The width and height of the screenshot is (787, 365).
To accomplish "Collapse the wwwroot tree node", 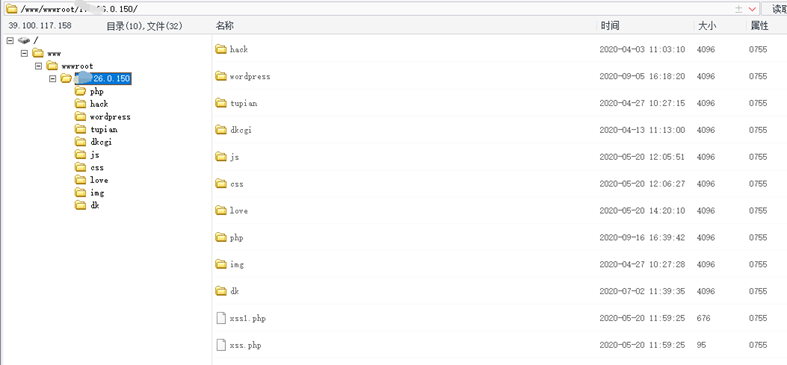I will 38,66.
